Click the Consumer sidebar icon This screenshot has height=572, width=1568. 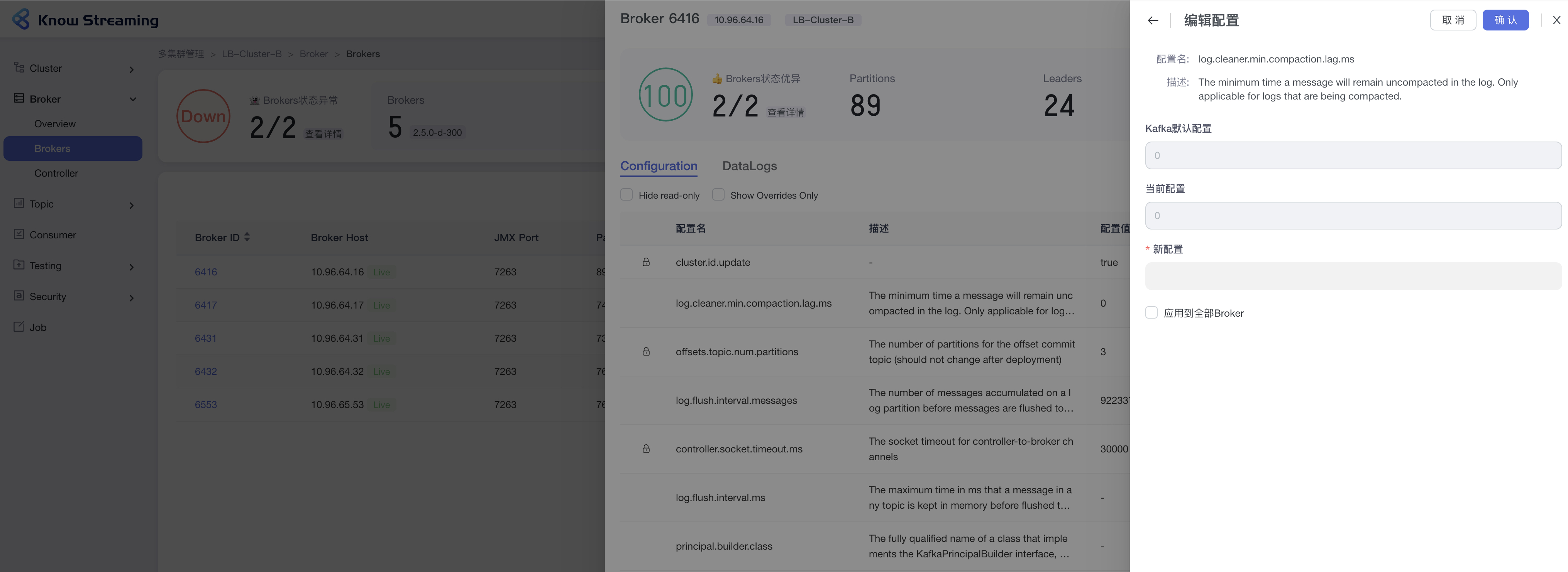[x=19, y=234]
